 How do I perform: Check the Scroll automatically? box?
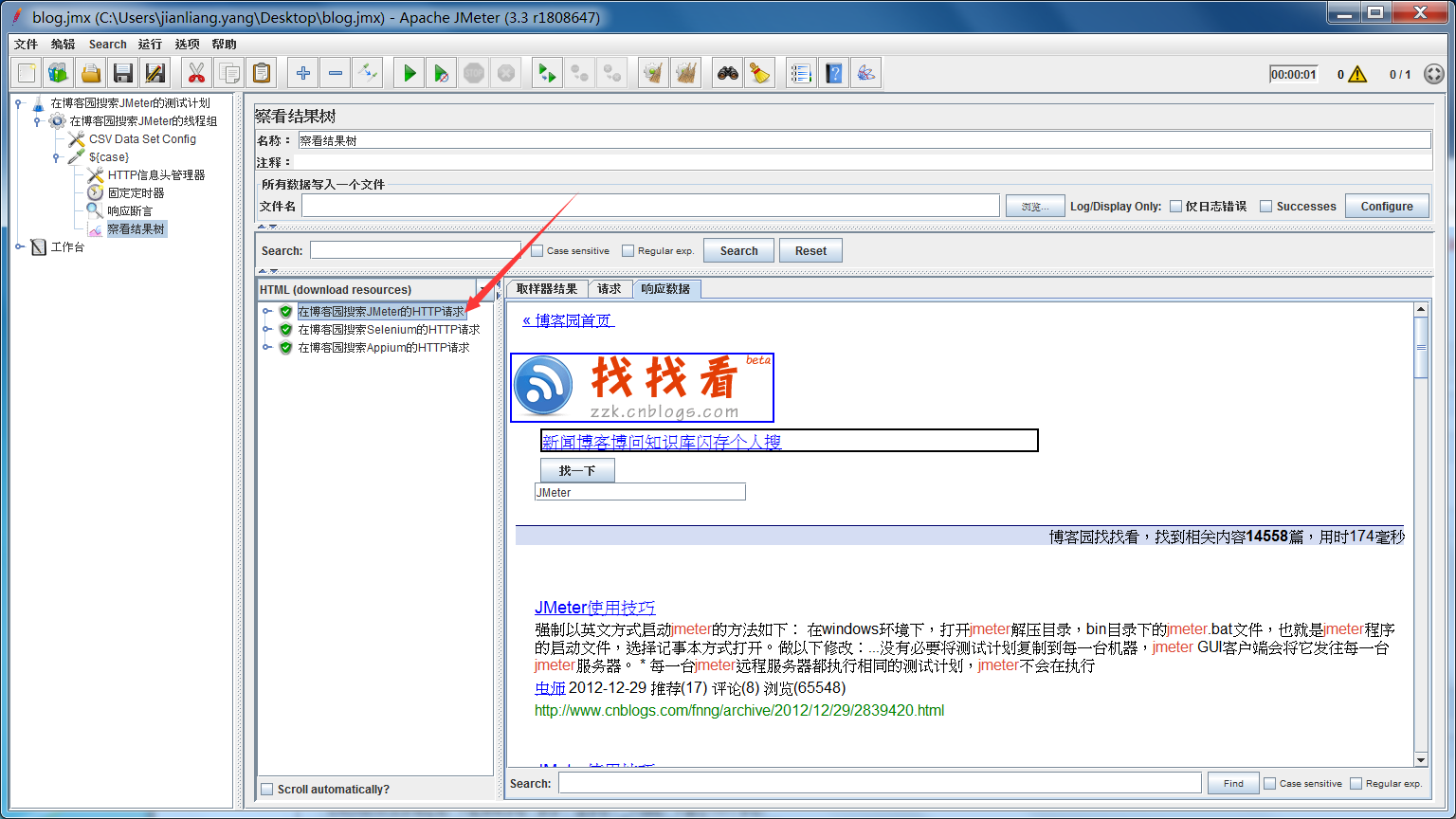pos(267,789)
